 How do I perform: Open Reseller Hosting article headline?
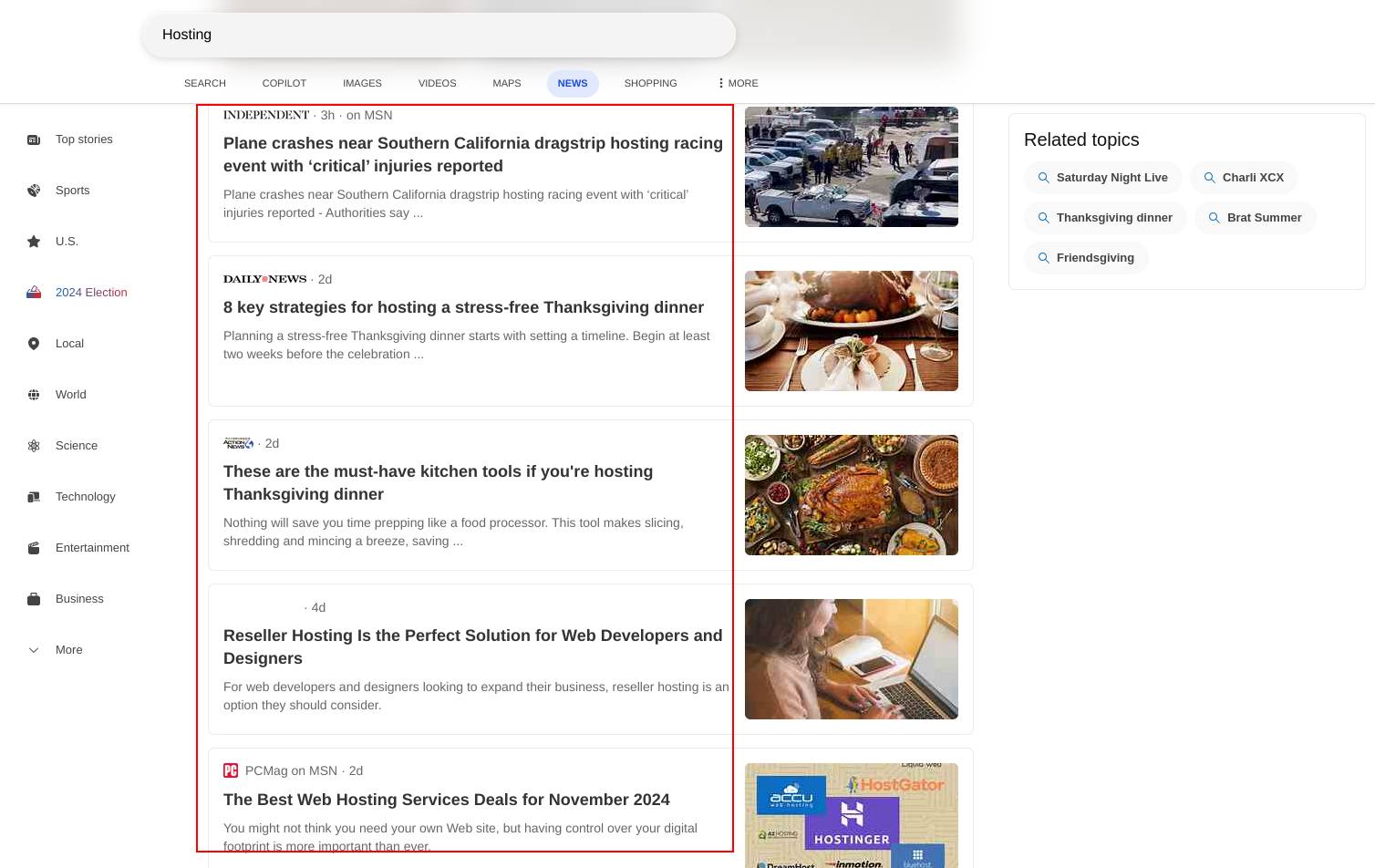coord(473,647)
